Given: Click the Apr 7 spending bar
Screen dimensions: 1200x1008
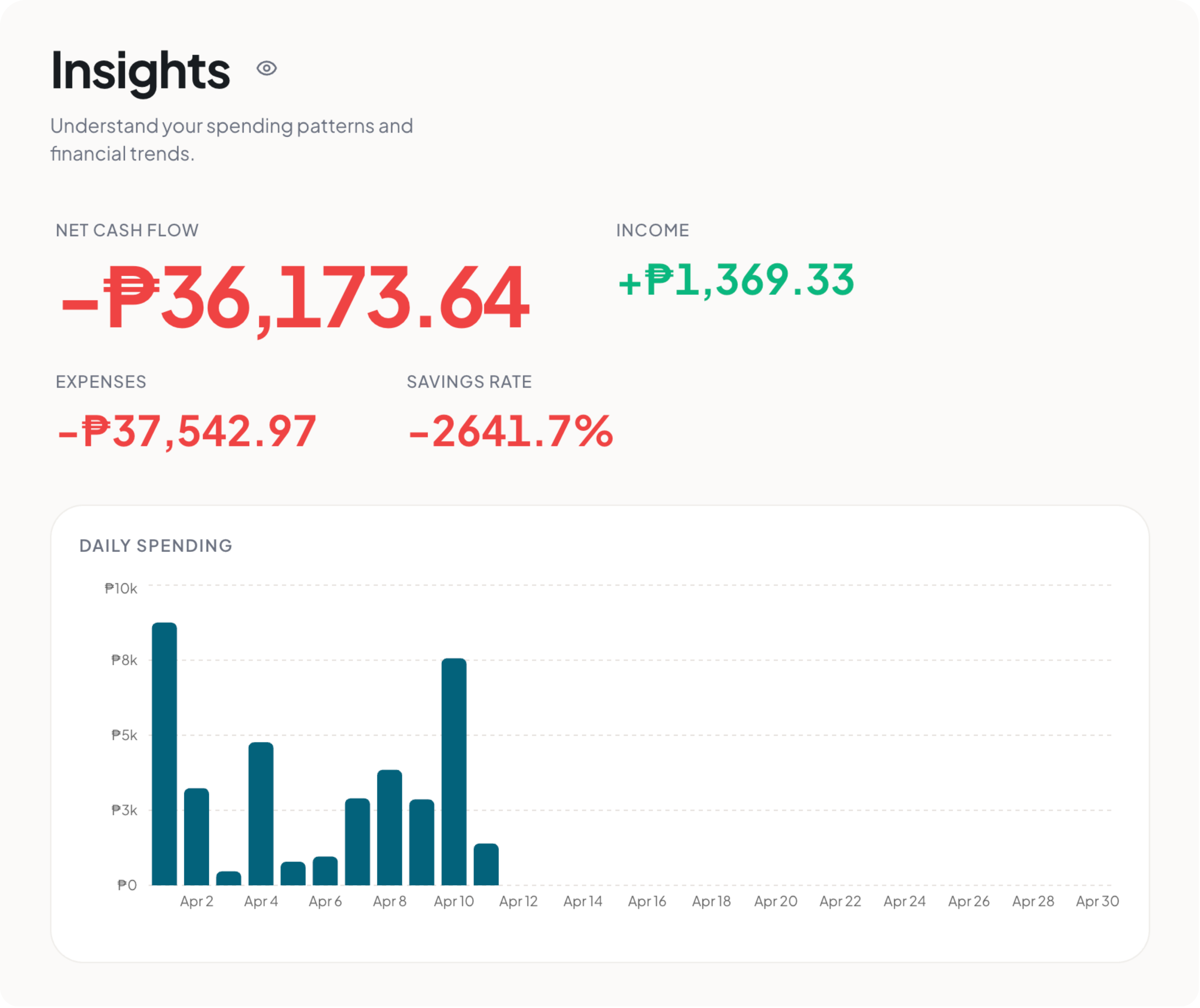Looking at the screenshot, I should tap(358, 842).
